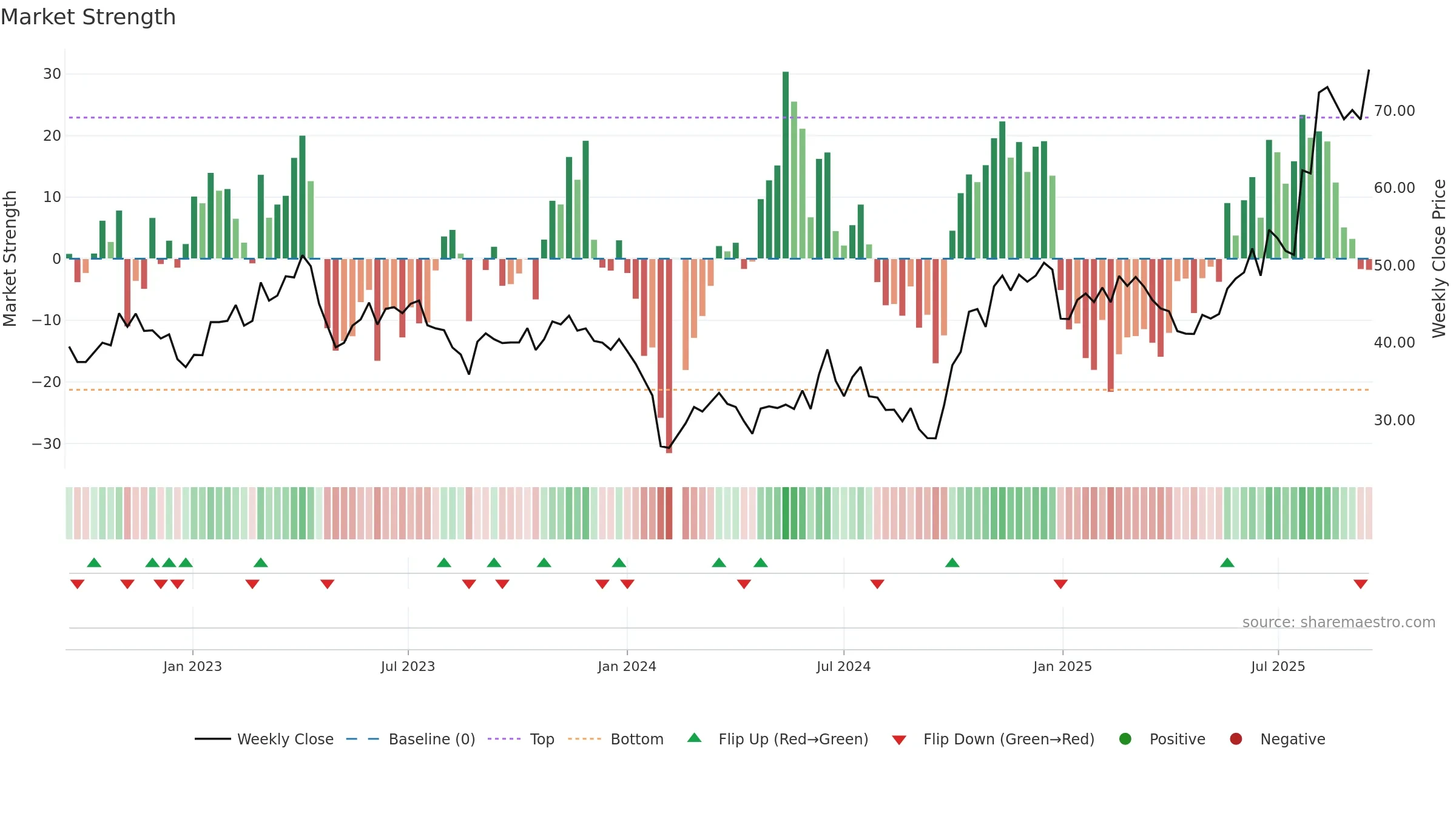
Task: Toggle the Weekly Close legend label
Action: coord(285,739)
